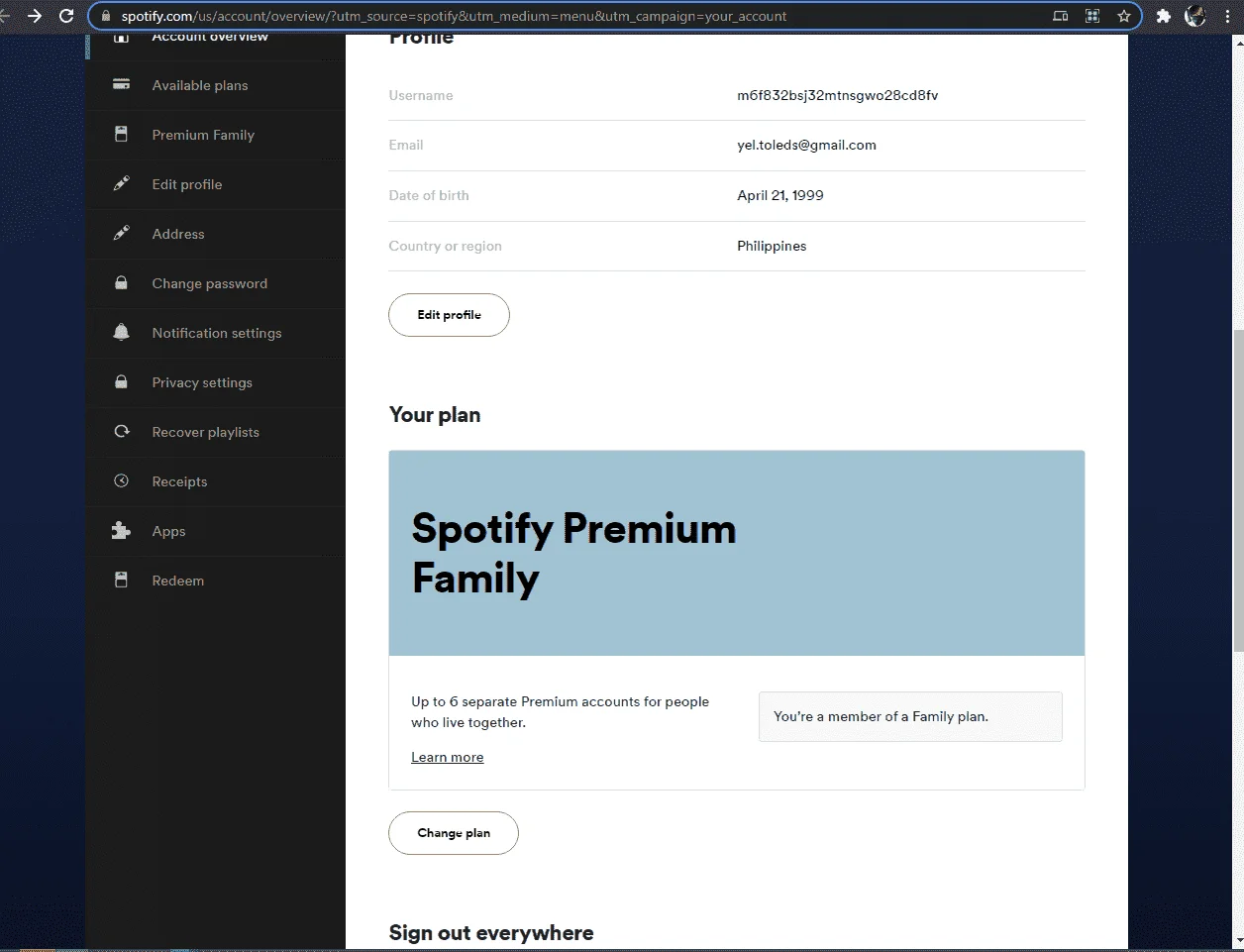Reload the page with the refresh icon
Viewport: 1244px width, 952px height.
[66, 16]
